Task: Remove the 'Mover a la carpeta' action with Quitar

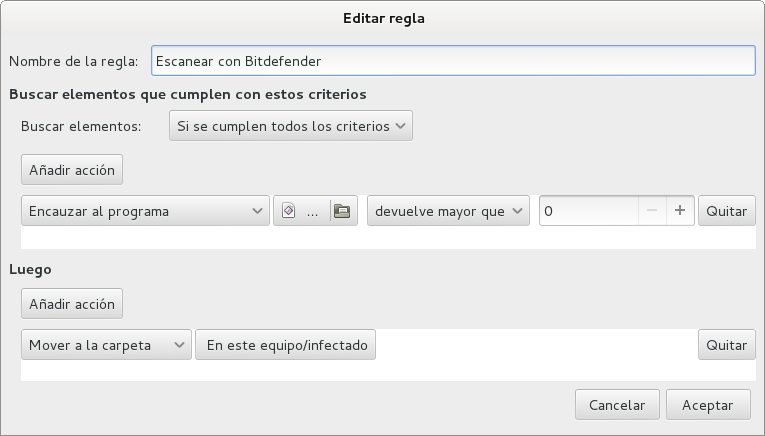Action: click(x=726, y=345)
